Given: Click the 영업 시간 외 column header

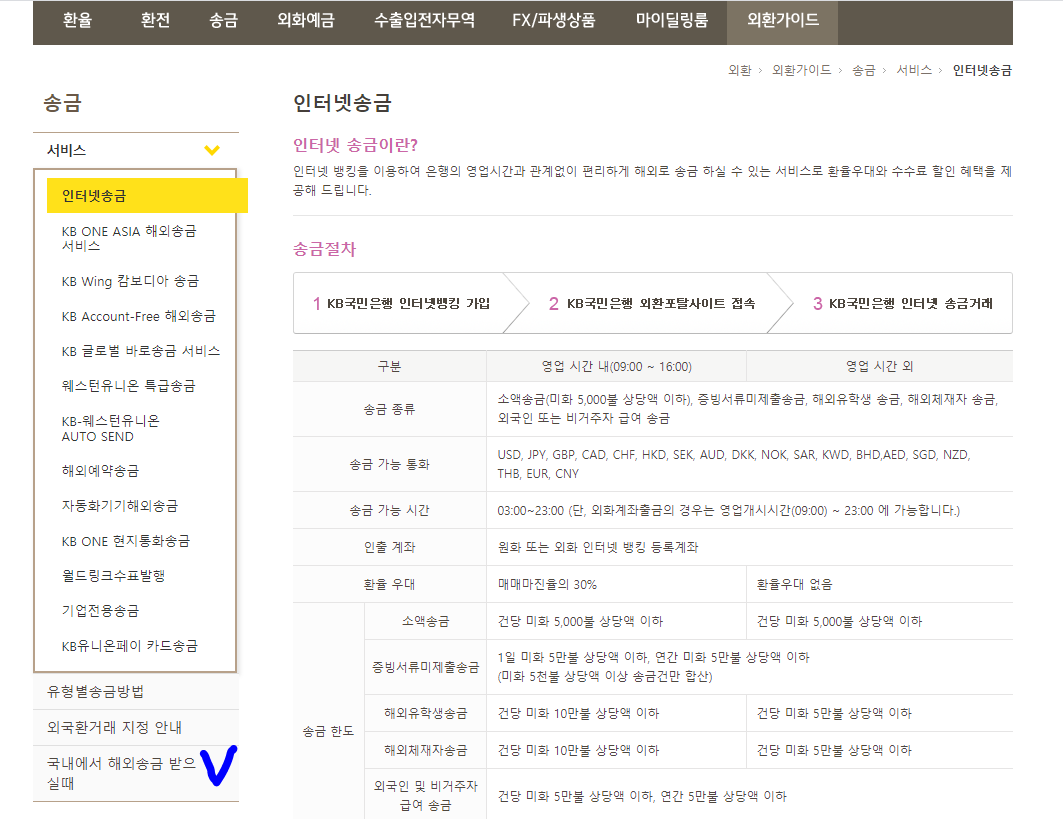Looking at the screenshot, I should [879, 367].
